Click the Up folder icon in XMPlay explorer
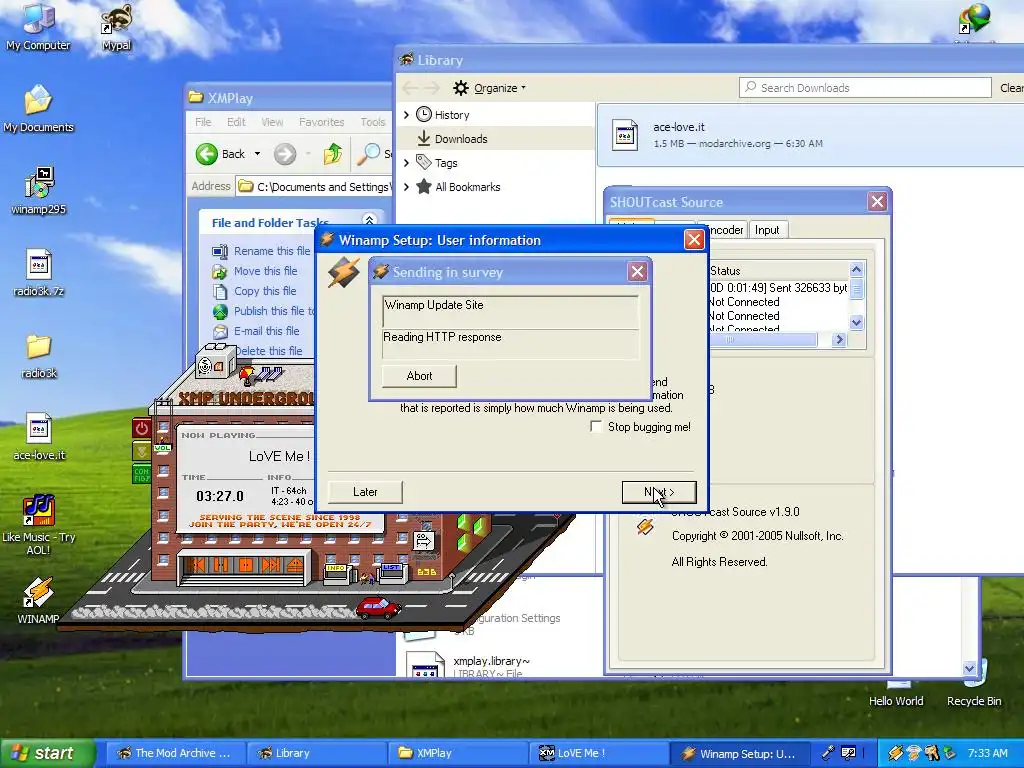 pos(333,154)
